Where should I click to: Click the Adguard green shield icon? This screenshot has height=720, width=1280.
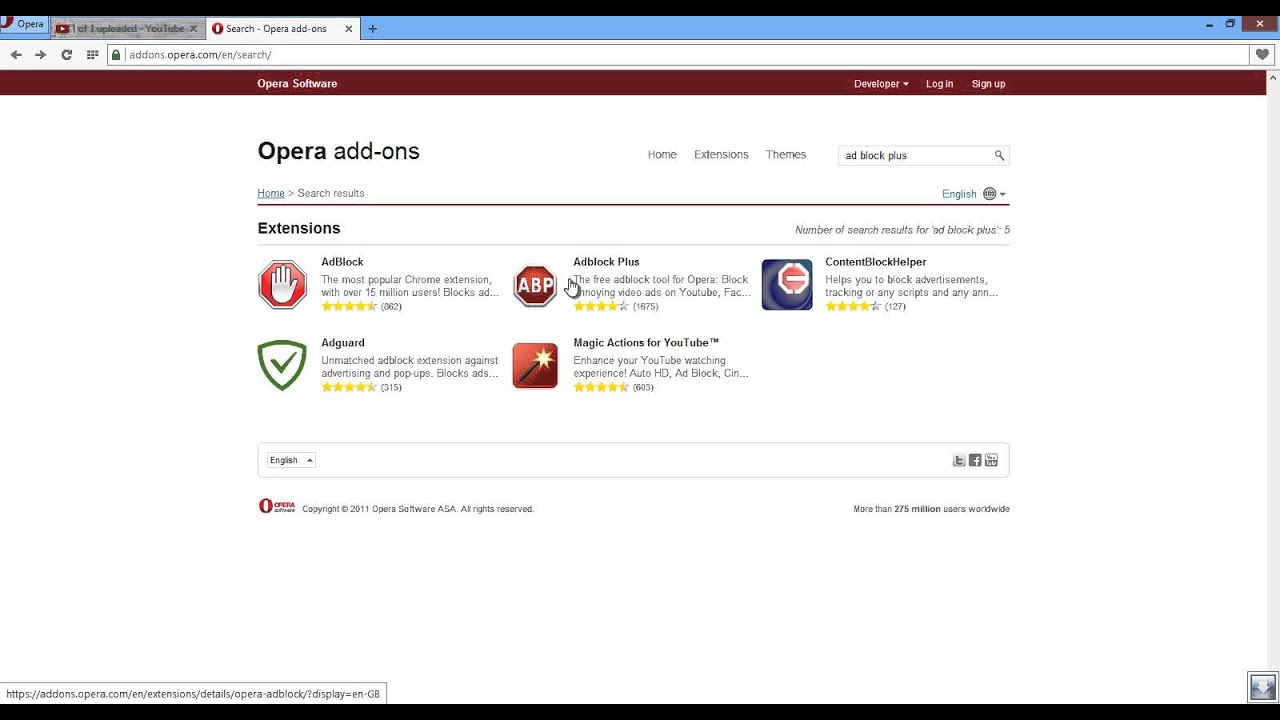282,366
